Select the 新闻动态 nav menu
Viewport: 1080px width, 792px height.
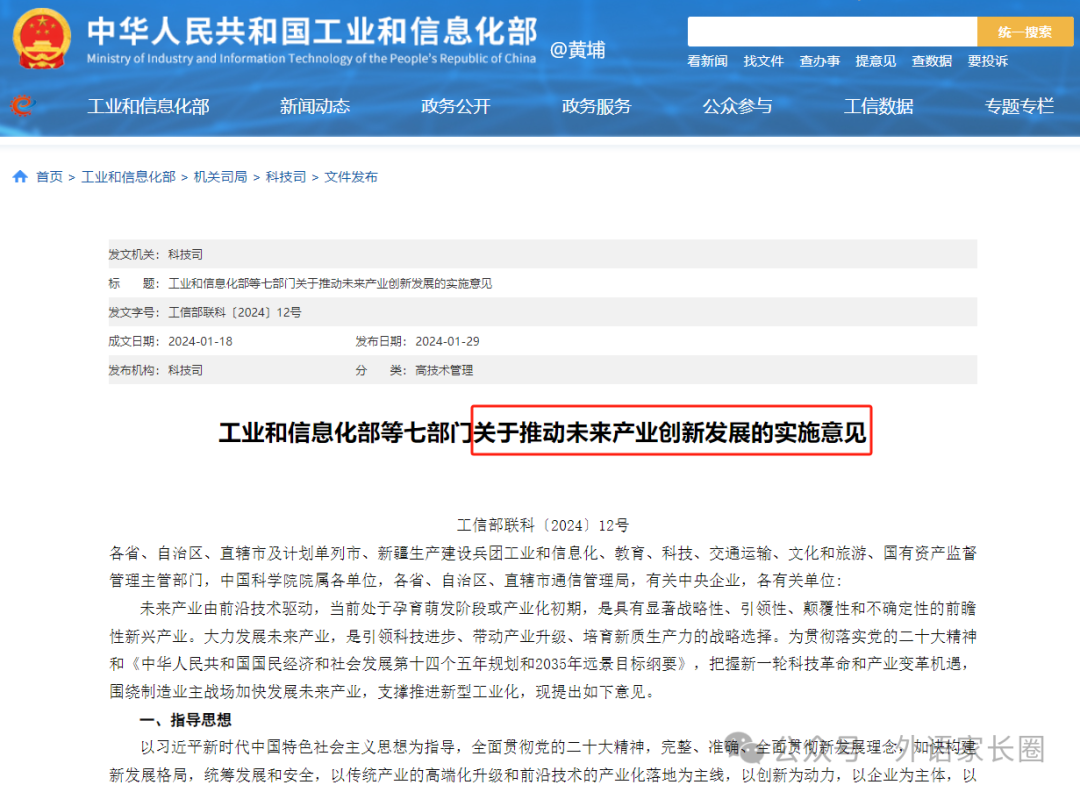(x=315, y=106)
